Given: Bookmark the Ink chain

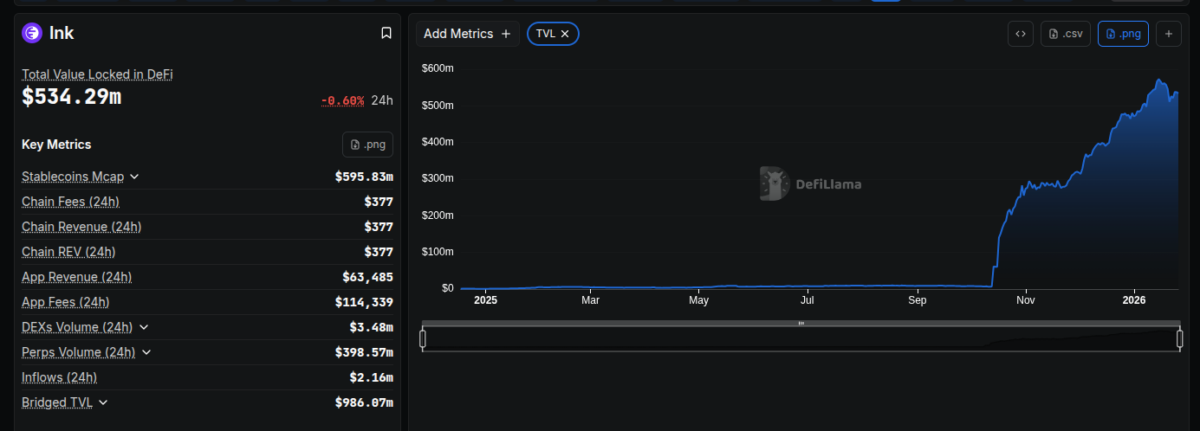Looking at the screenshot, I should 386,33.
